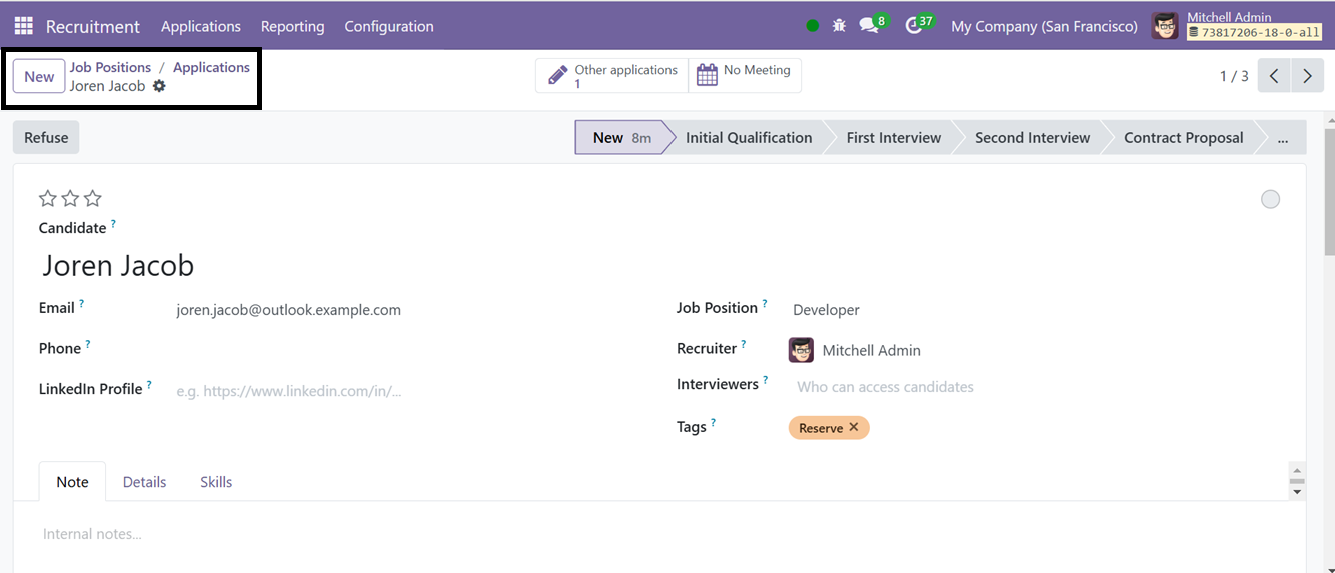The height and width of the screenshot is (573, 1335).
Task: Open the chat messages icon with badge 8
Action: (871, 25)
